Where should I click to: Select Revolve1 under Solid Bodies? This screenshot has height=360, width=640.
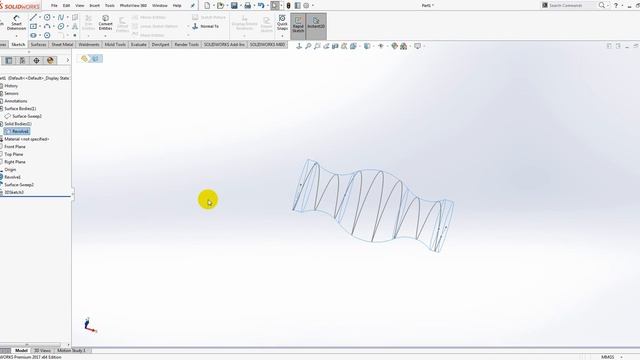click(17, 131)
